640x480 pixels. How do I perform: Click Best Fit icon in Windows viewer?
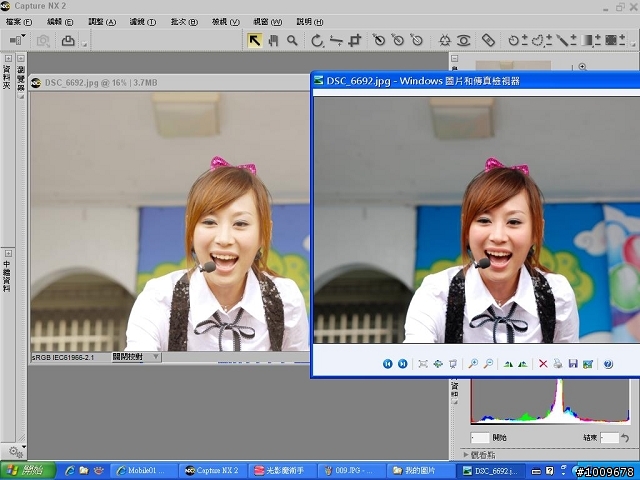[x=423, y=364]
